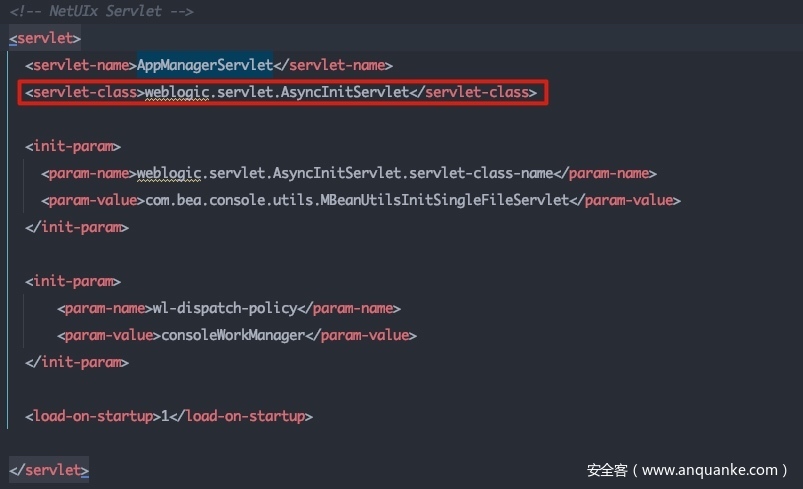Click the closing servlet-class tag
This screenshot has width=803, height=489.
(x=477, y=93)
